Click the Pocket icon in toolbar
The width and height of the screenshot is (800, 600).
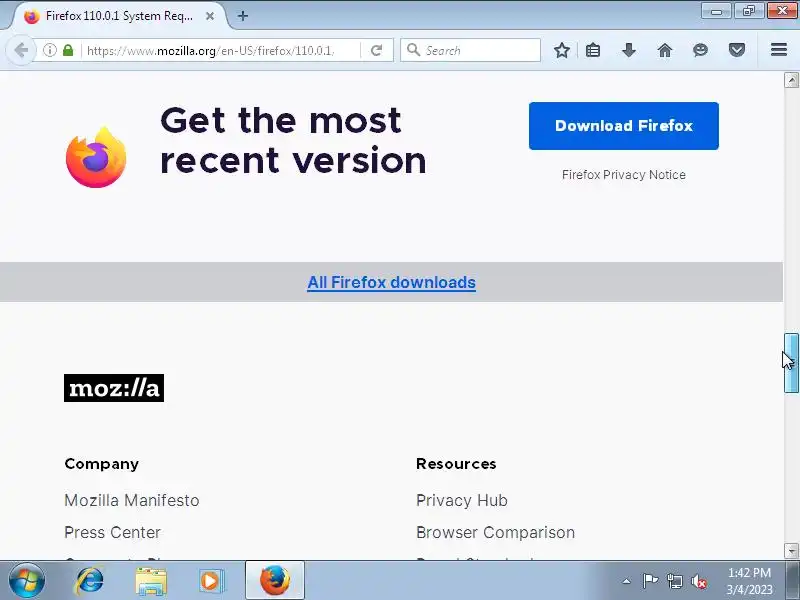click(x=737, y=50)
